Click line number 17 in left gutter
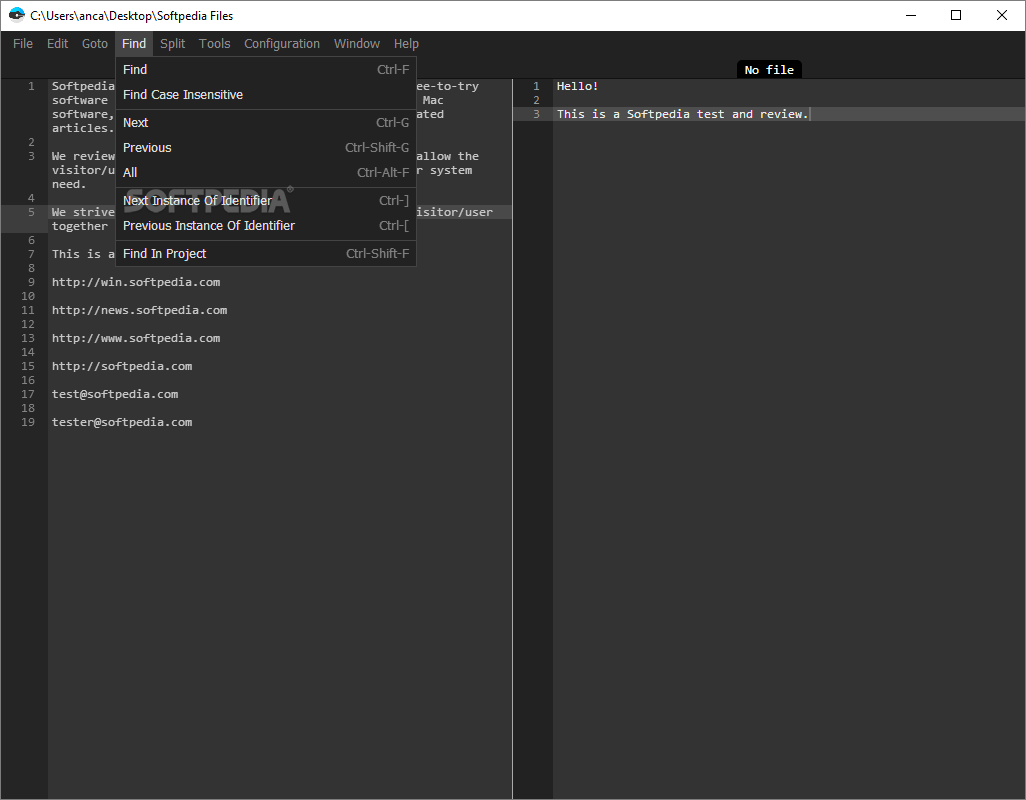1026x800 pixels. point(28,394)
